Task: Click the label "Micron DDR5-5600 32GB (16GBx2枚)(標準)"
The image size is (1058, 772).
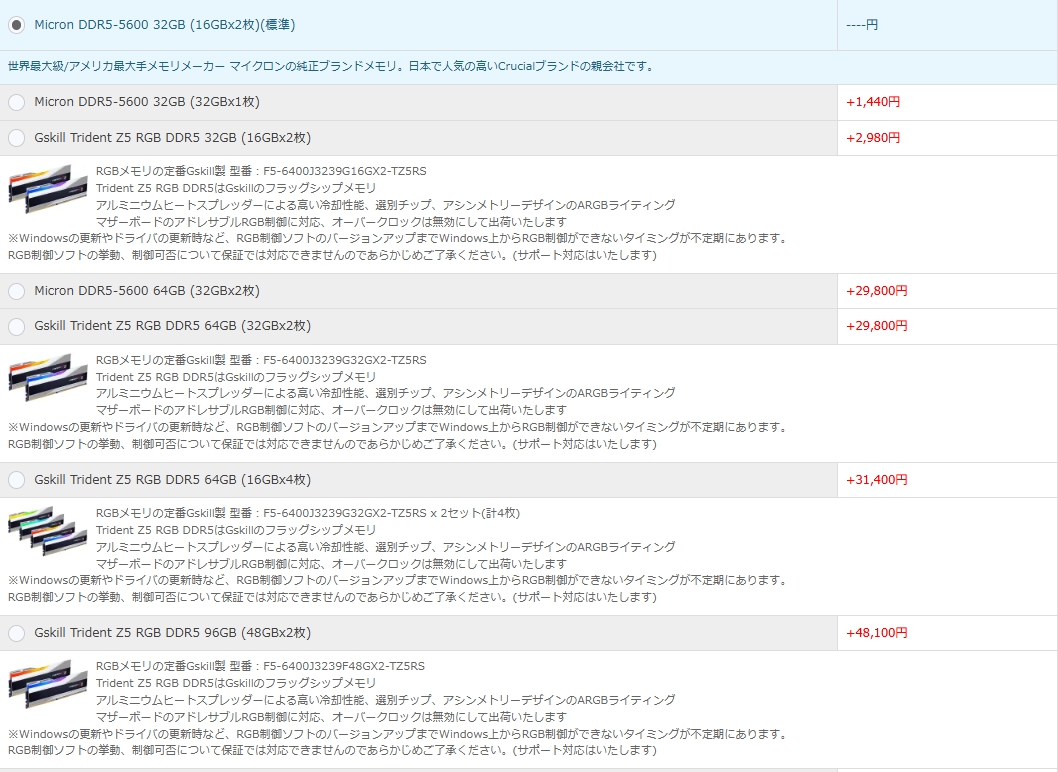Action: tap(165, 25)
